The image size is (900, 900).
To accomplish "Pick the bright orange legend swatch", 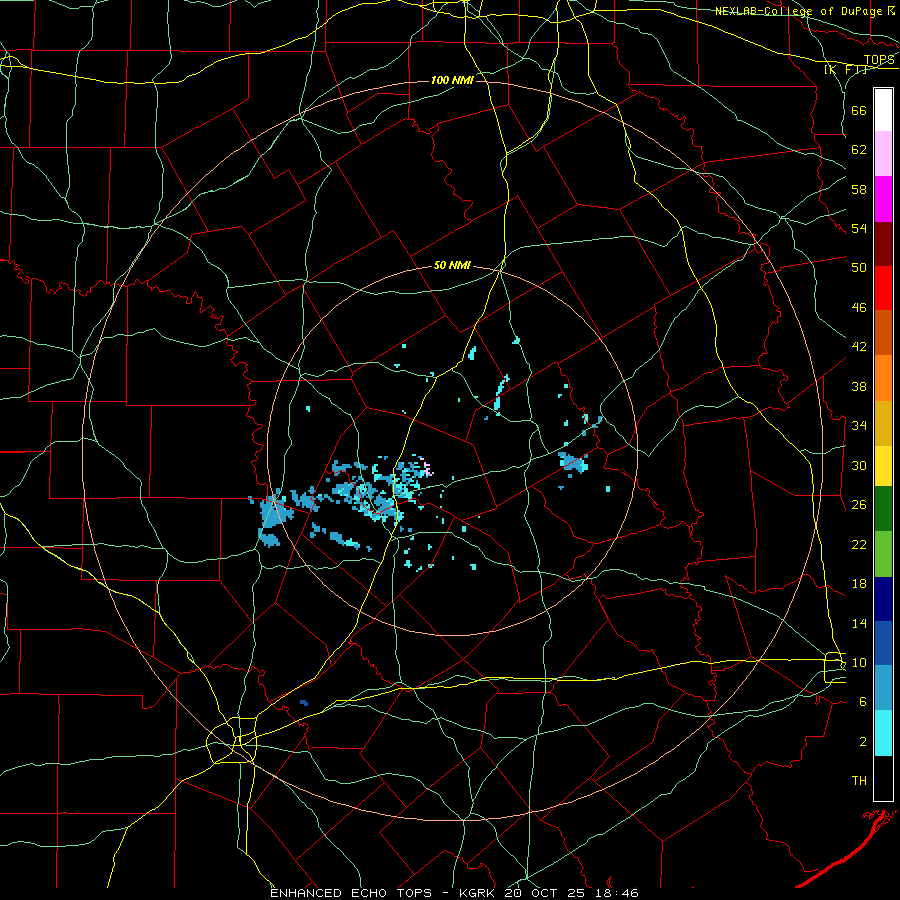I will [x=883, y=378].
